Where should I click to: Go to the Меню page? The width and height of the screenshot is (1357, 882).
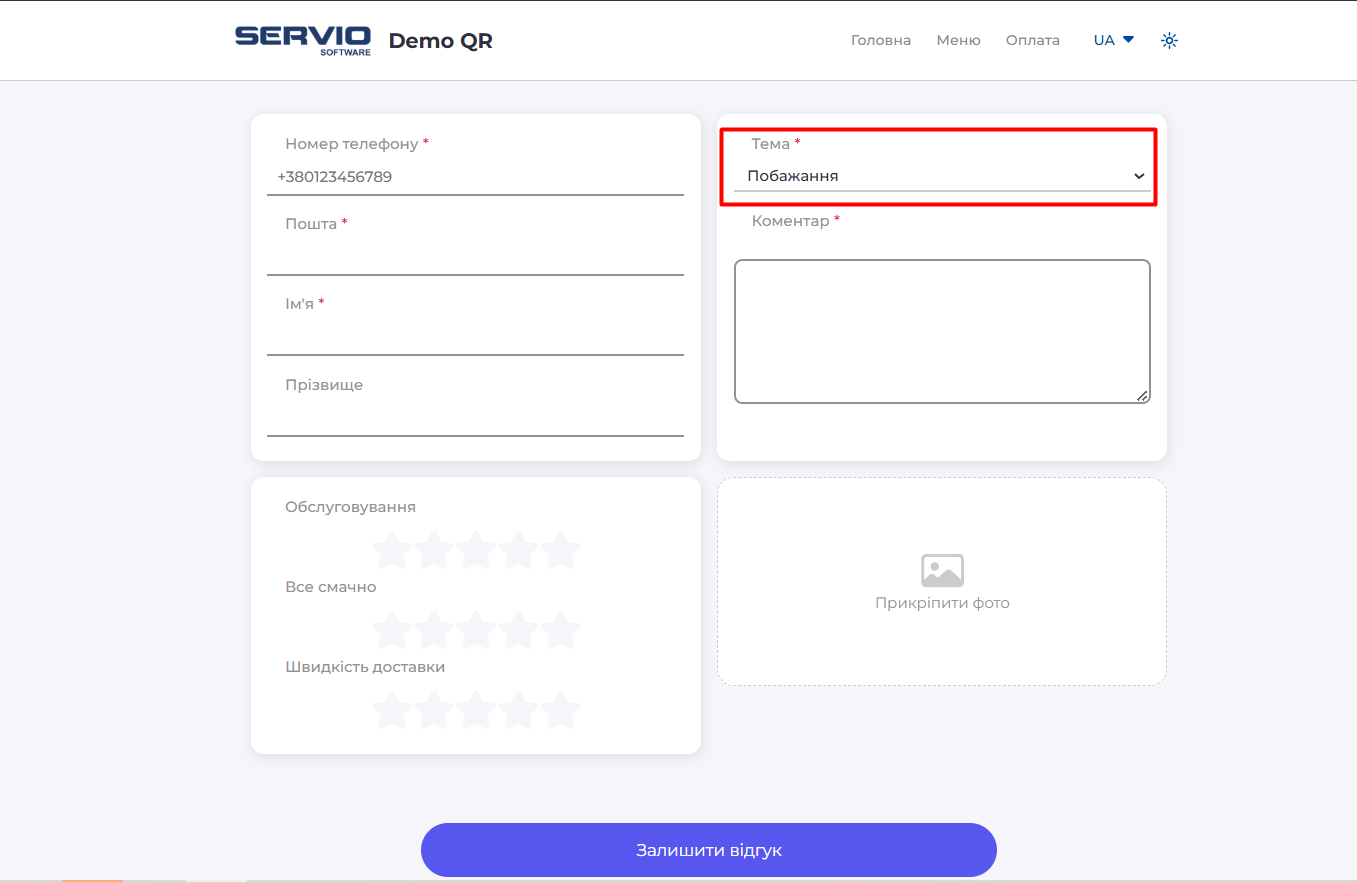(x=958, y=41)
